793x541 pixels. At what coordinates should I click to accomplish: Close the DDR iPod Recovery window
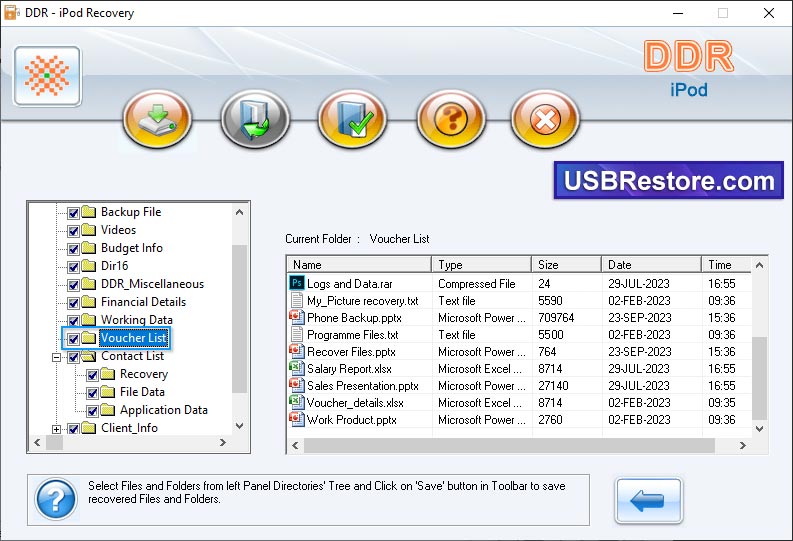click(769, 13)
